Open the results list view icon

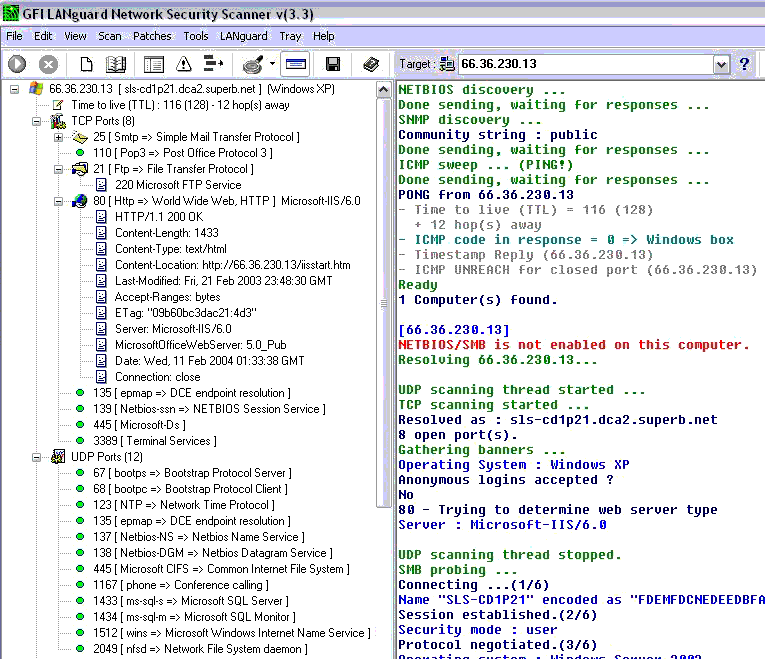tap(154, 64)
